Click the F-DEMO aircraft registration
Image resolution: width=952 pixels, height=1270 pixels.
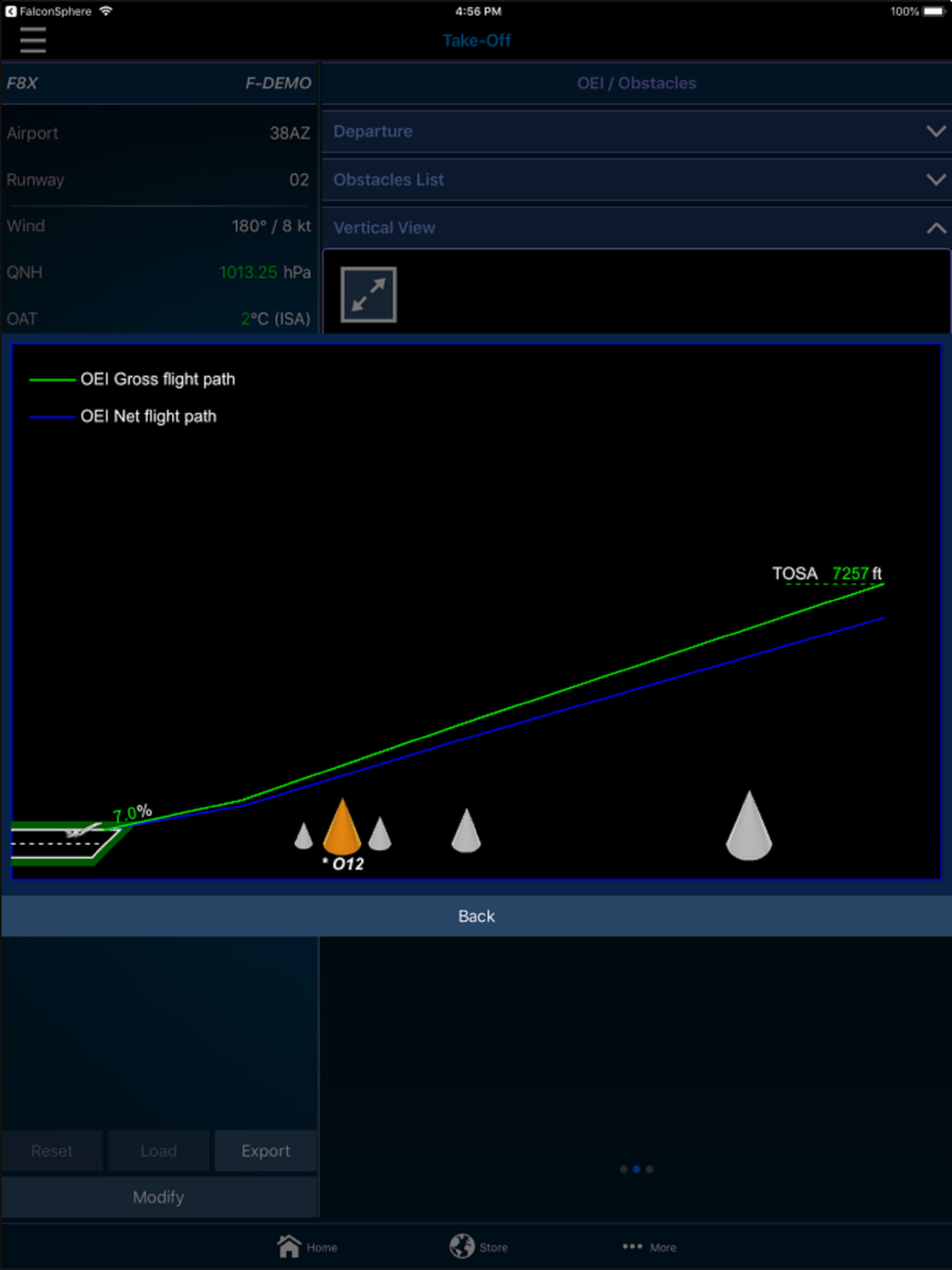pyautogui.click(x=278, y=83)
